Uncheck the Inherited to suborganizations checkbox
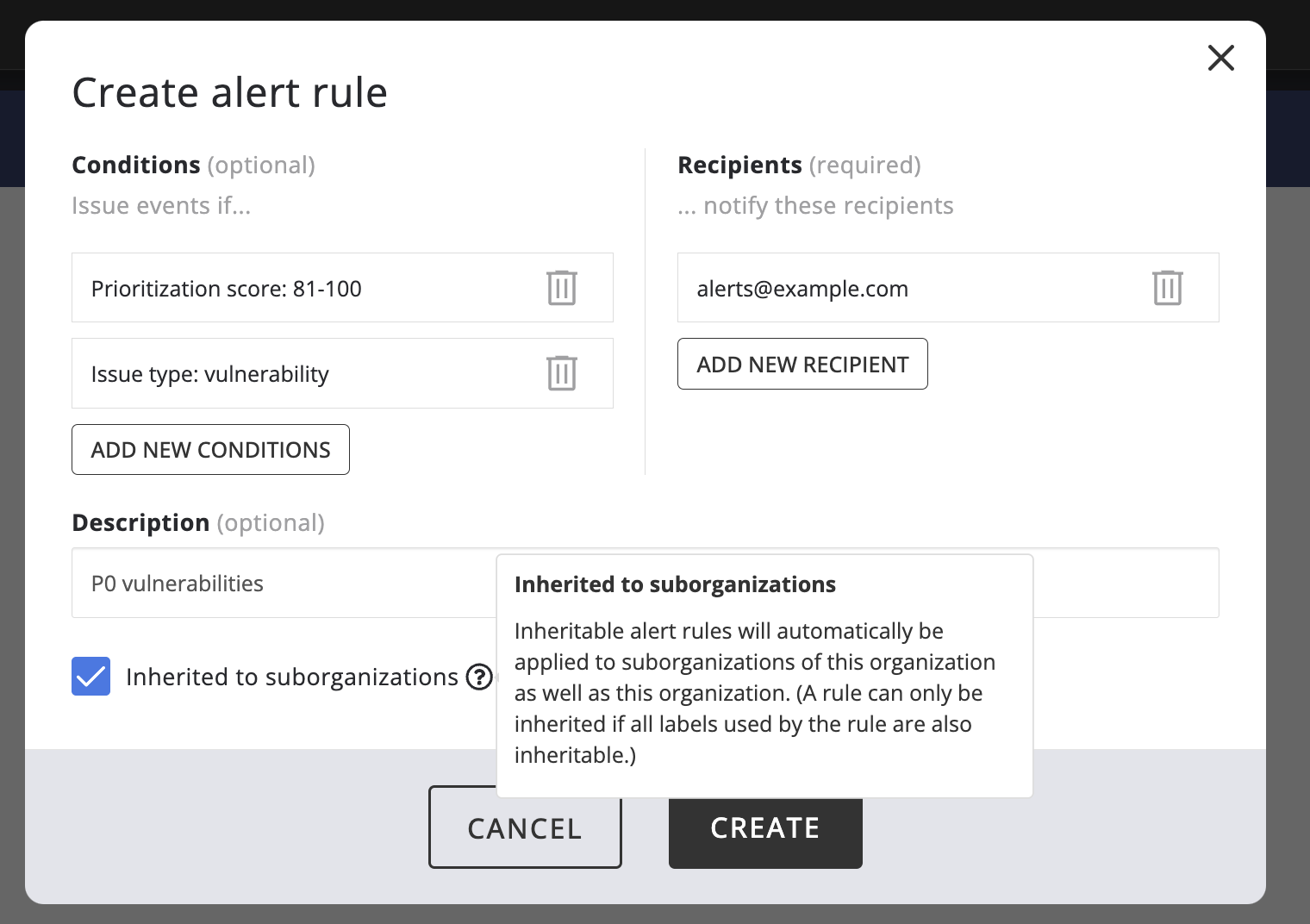 coord(91,677)
